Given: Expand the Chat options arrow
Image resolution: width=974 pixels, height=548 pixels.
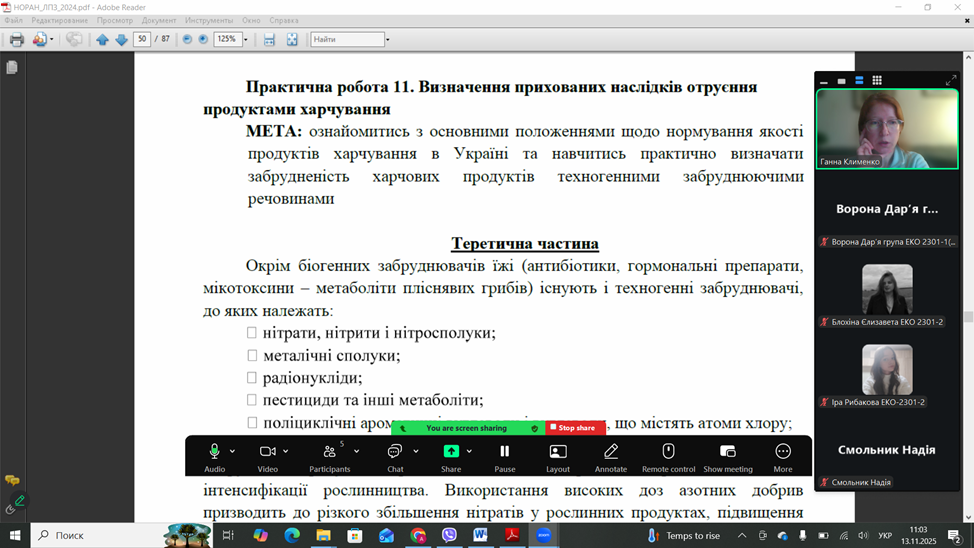Looking at the screenshot, I should pos(416,451).
